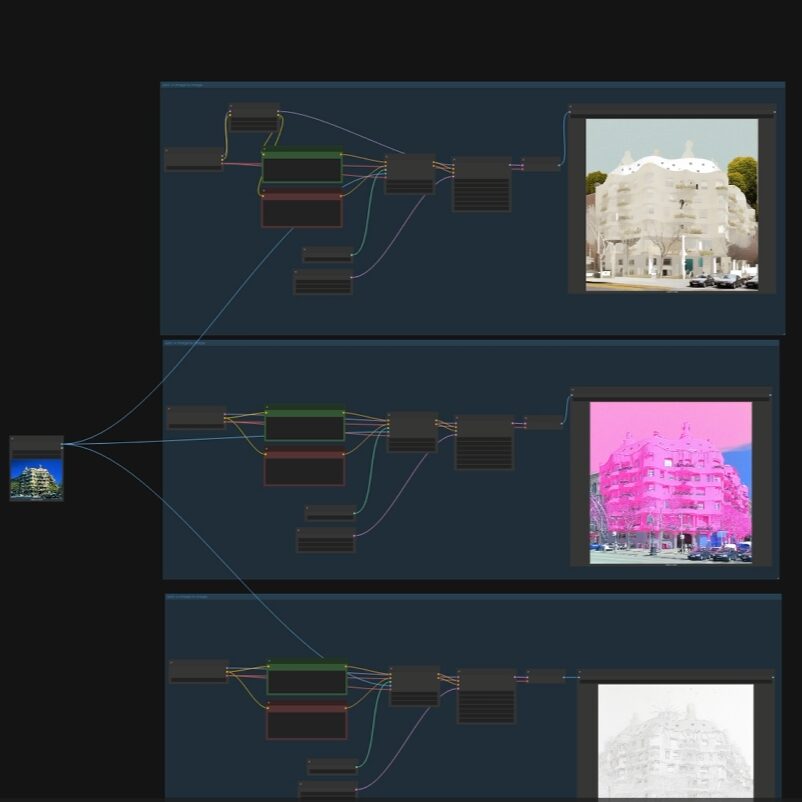This screenshot has width=802, height=802.
Task: Click the title bar of the bottom group
Action: [473, 597]
